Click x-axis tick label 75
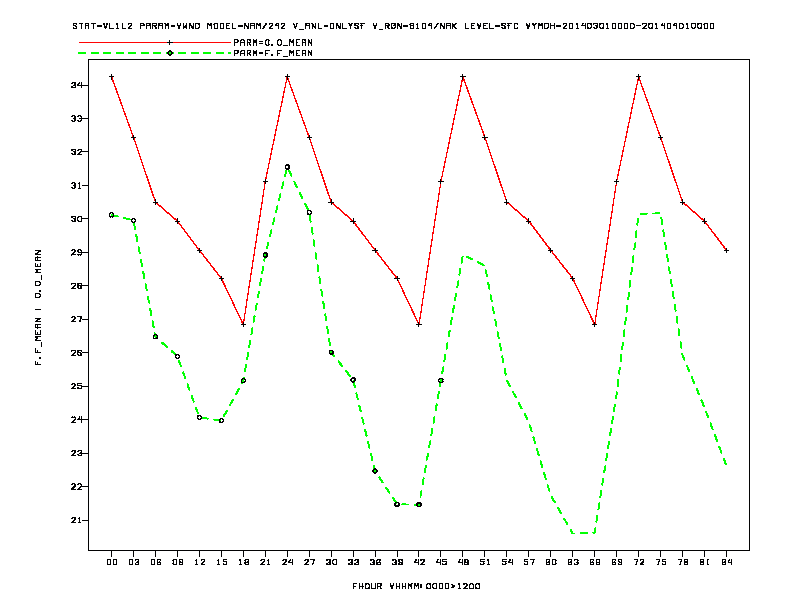Screen dimensions: 792x612 [x=661, y=562]
